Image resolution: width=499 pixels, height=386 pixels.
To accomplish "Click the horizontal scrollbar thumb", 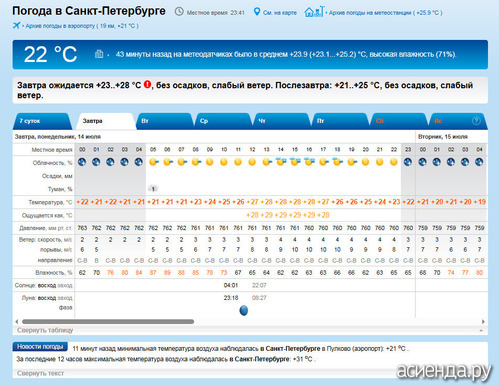I will click(x=108, y=322).
